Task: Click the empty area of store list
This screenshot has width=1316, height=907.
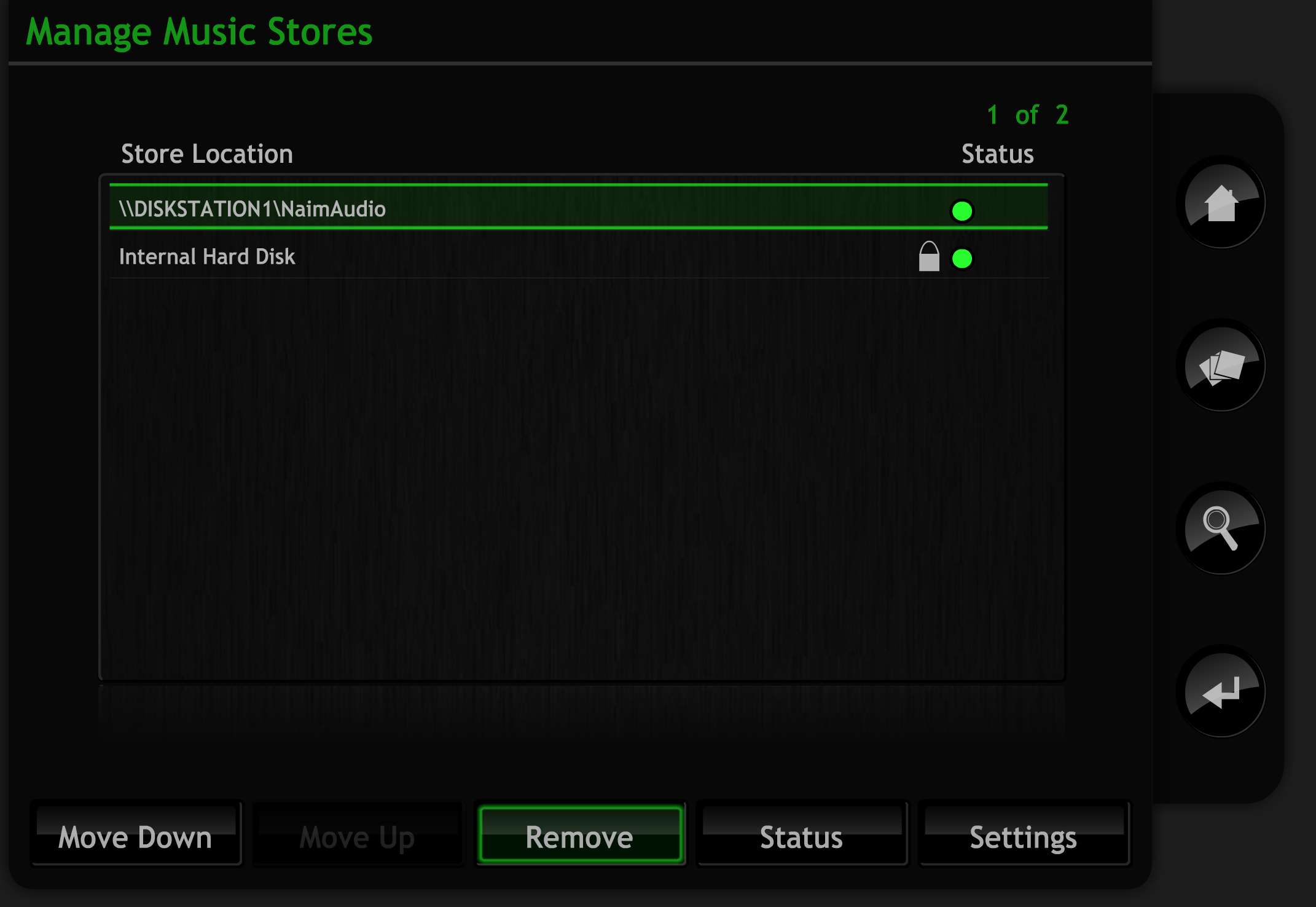Action: 581,479
